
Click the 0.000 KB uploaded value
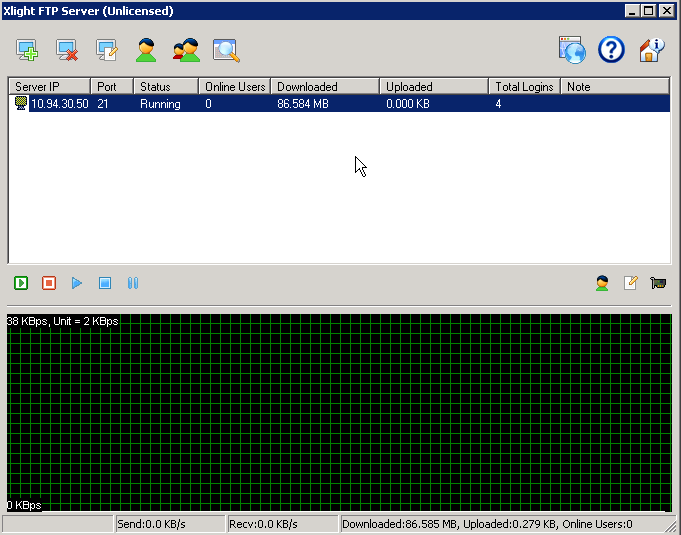point(407,104)
